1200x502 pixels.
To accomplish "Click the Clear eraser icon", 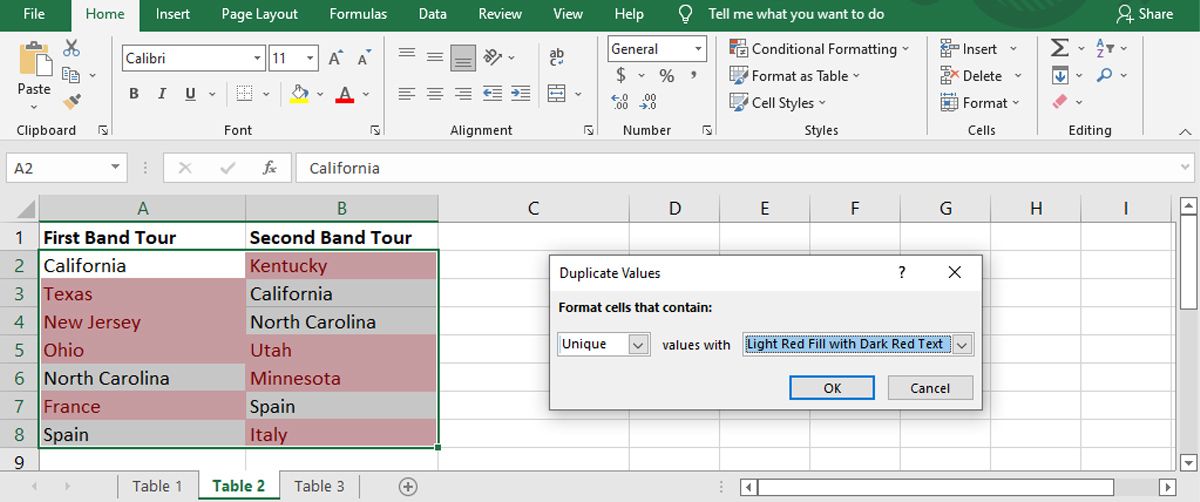I will (1060, 101).
